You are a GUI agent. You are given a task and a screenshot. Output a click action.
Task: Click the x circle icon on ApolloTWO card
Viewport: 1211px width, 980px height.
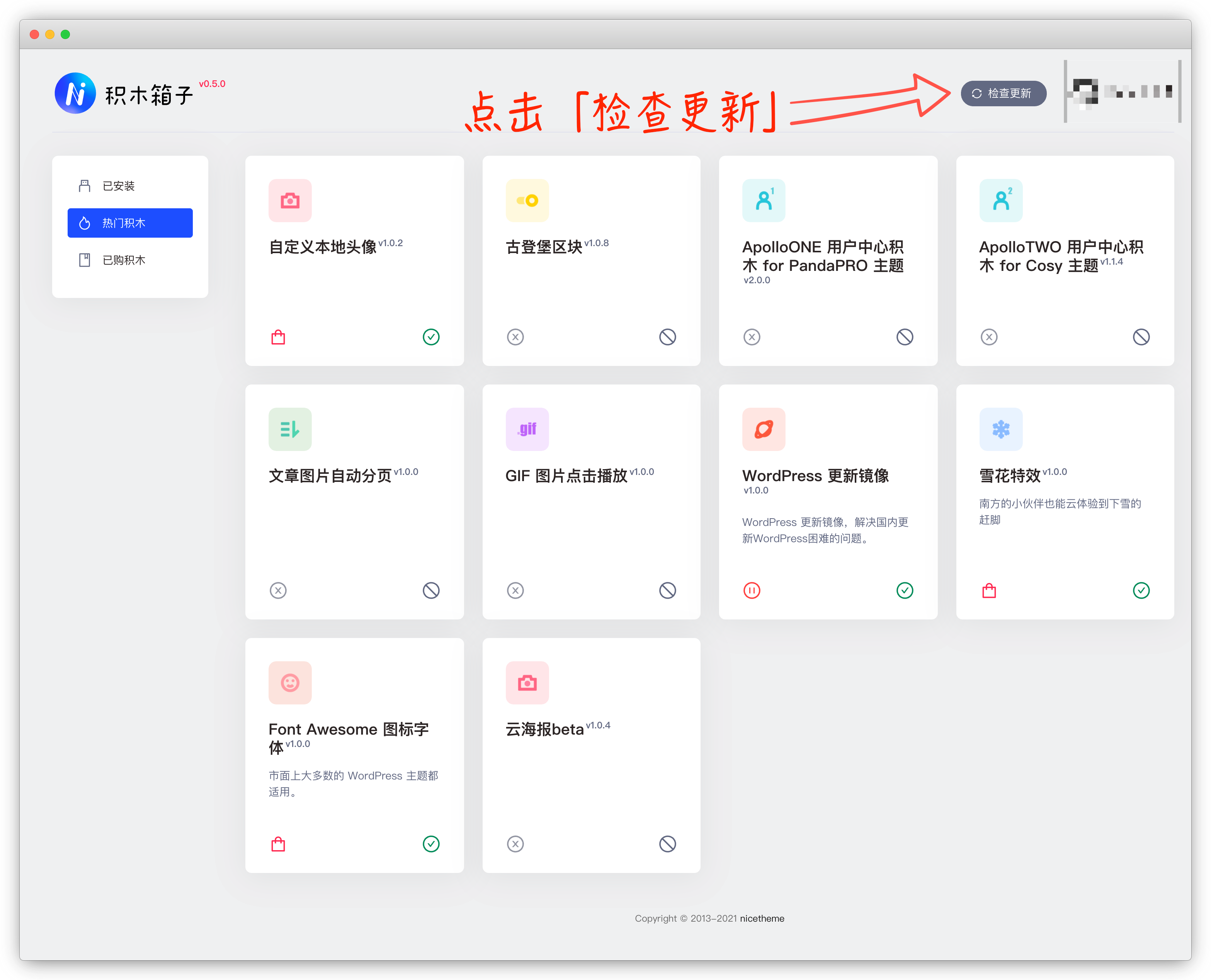989,337
